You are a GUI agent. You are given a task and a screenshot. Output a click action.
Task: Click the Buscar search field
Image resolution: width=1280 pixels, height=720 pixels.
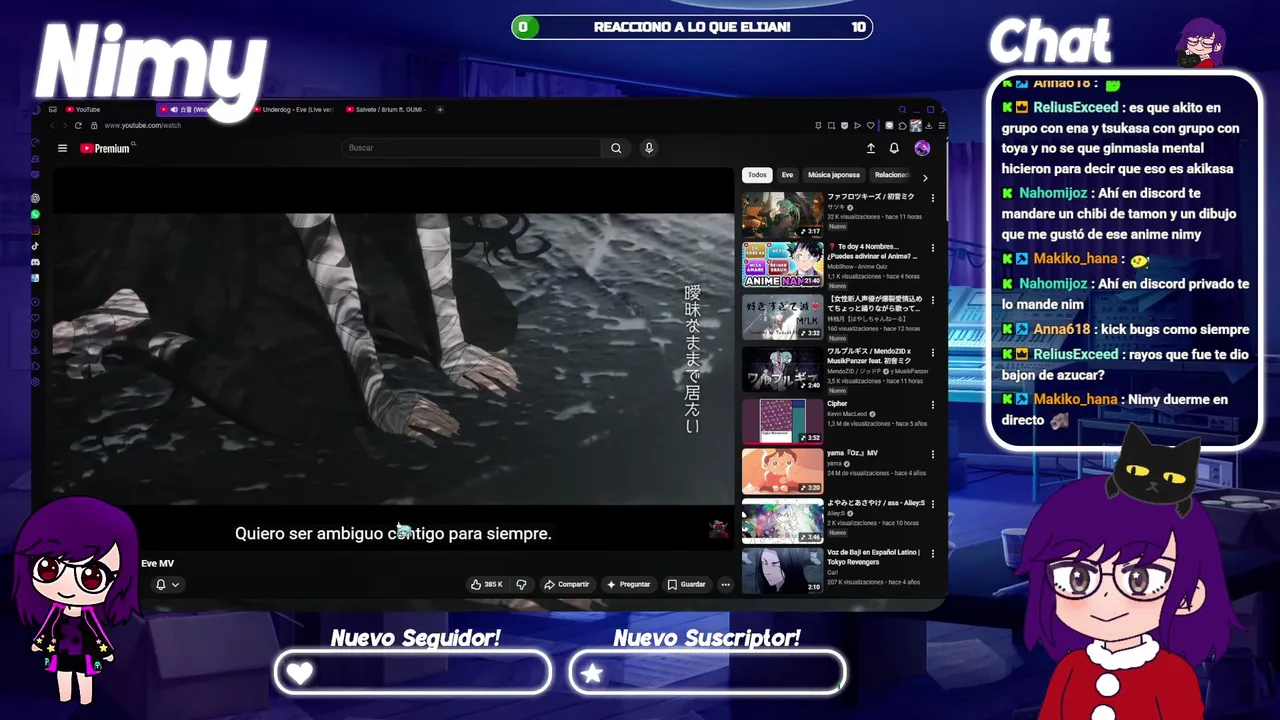[x=472, y=148]
